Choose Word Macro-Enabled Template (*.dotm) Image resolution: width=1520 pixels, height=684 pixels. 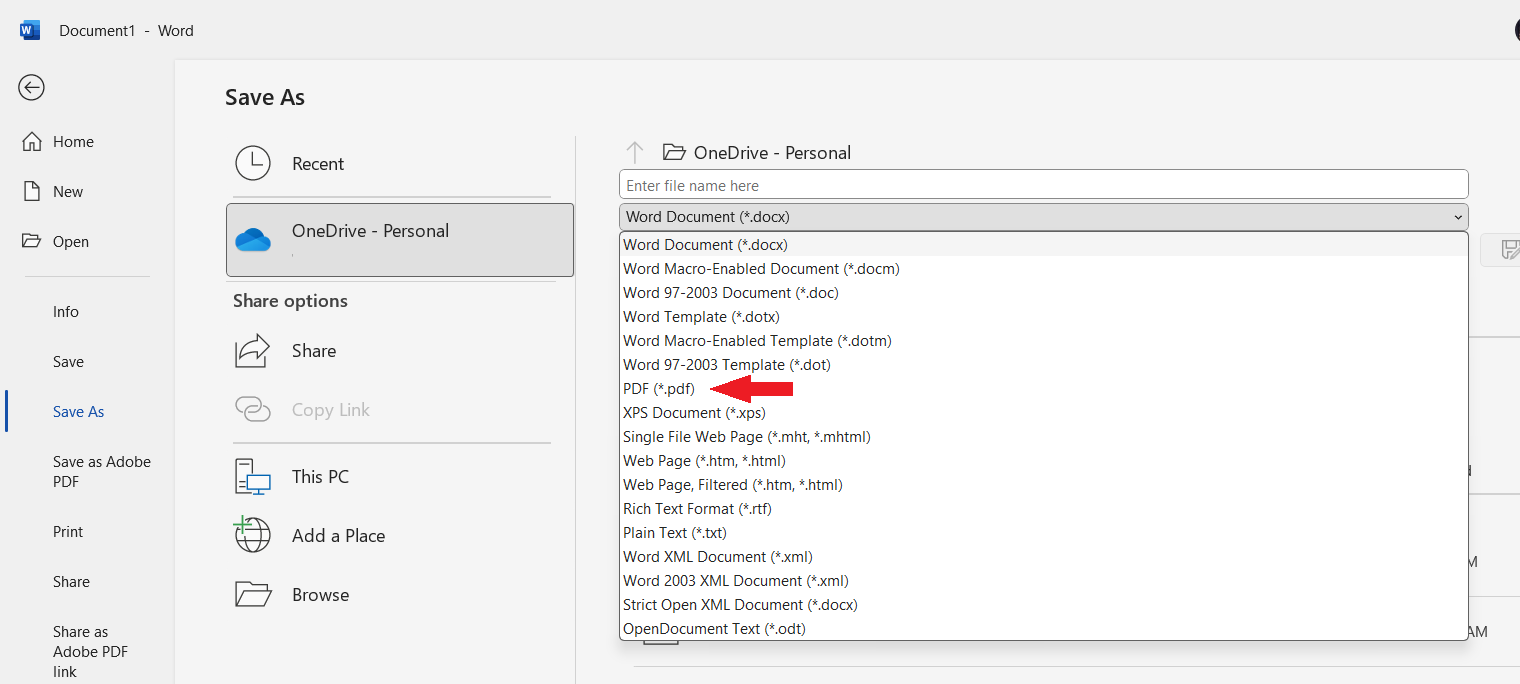[x=1043, y=340]
